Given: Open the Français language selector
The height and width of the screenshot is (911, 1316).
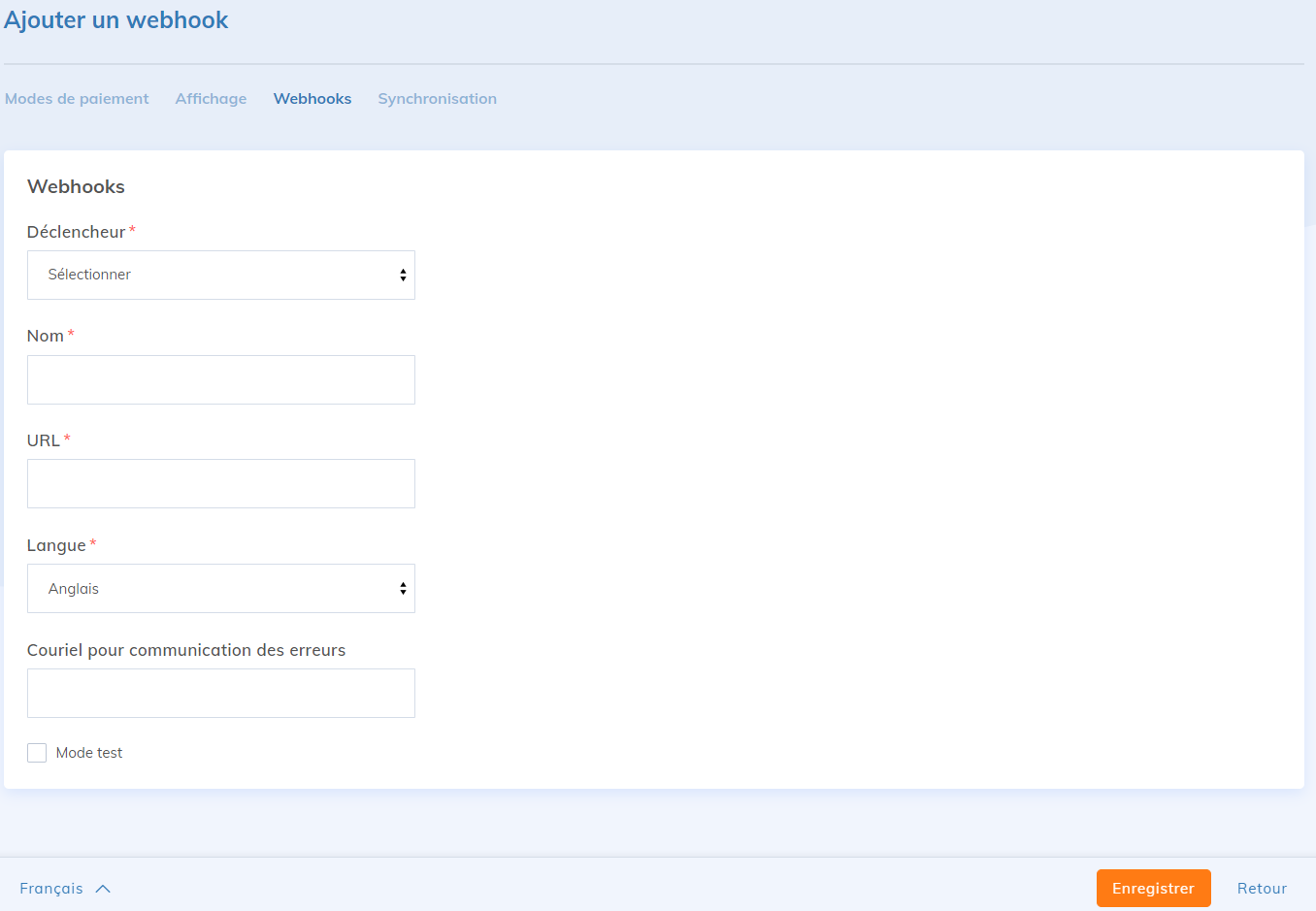Looking at the screenshot, I should click(x=51, y=889).
